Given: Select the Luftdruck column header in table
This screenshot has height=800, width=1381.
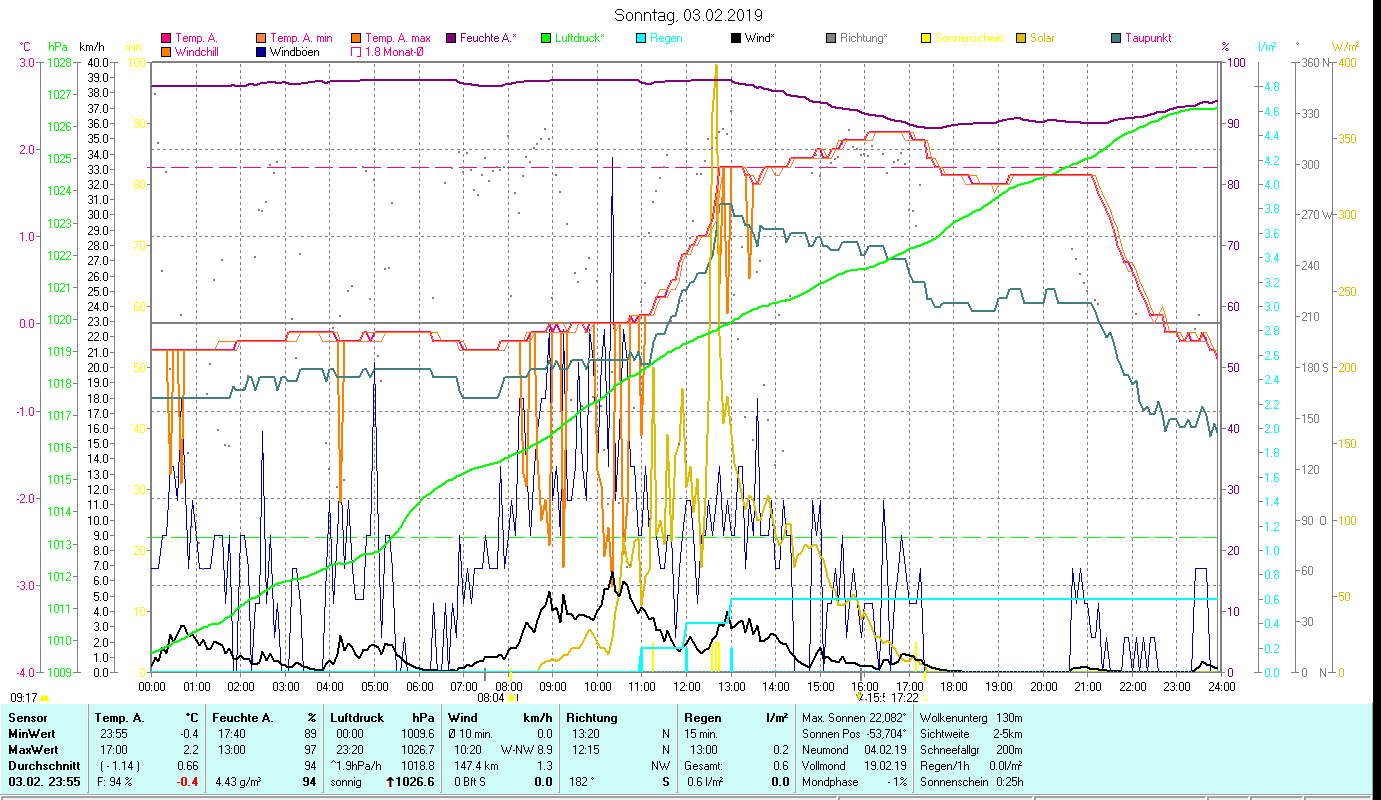Looking at the screenshot, I should 359,717.
